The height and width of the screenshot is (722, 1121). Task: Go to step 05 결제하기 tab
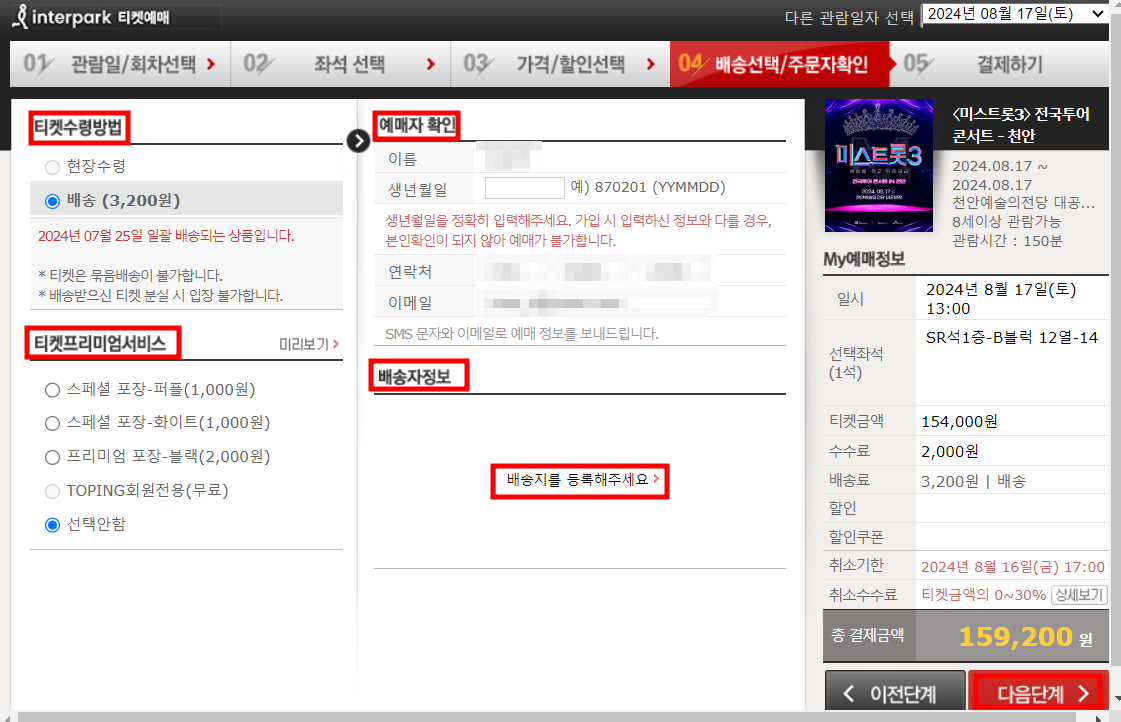coord(999,64)
